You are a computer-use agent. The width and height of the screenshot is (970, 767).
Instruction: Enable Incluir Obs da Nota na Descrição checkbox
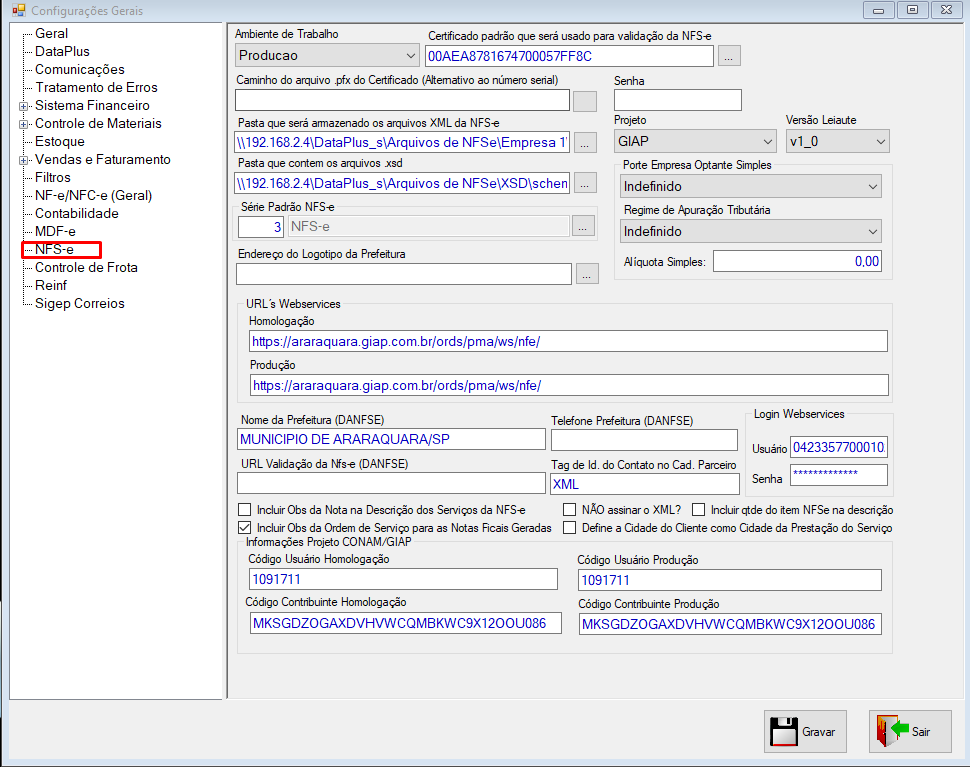pyautogui.click(x=244, y=510)
